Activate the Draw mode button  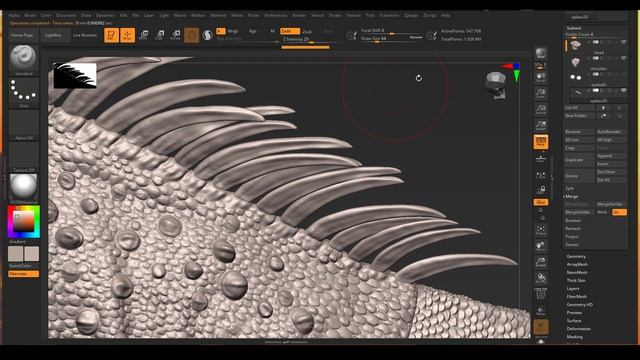click(x=127, y=35)
